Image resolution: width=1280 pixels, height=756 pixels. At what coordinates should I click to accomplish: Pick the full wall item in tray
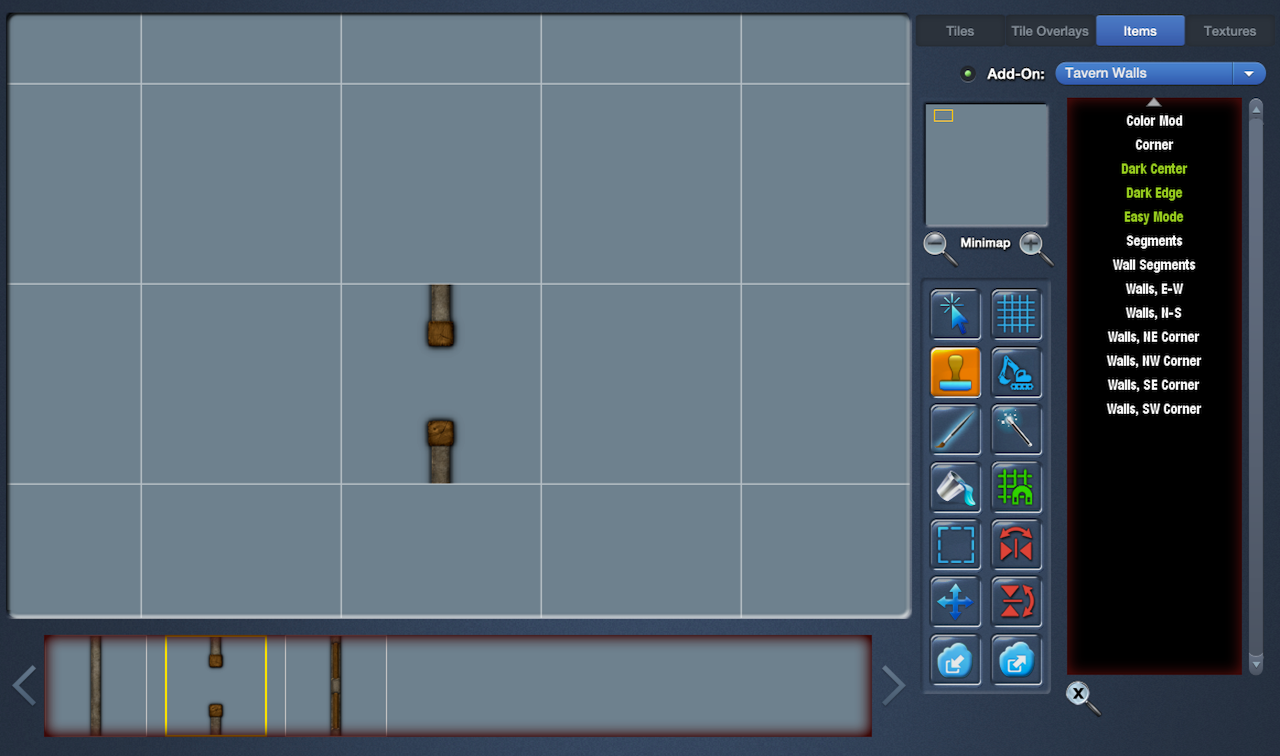(x=96, y=686)
